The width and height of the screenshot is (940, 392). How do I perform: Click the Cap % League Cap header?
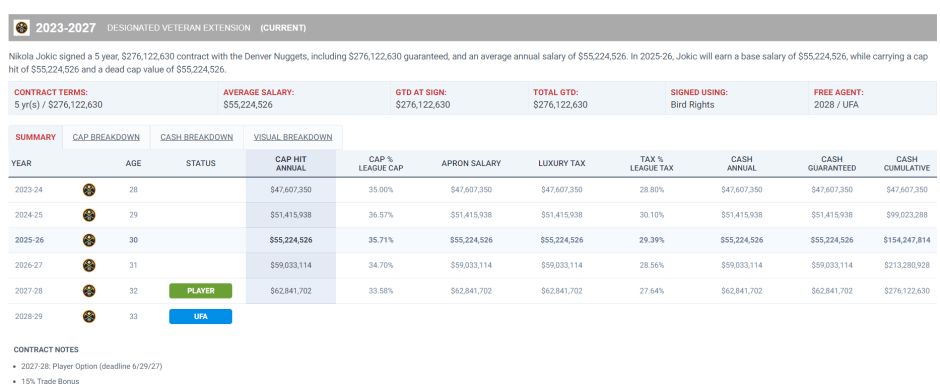tap(381, 163)
